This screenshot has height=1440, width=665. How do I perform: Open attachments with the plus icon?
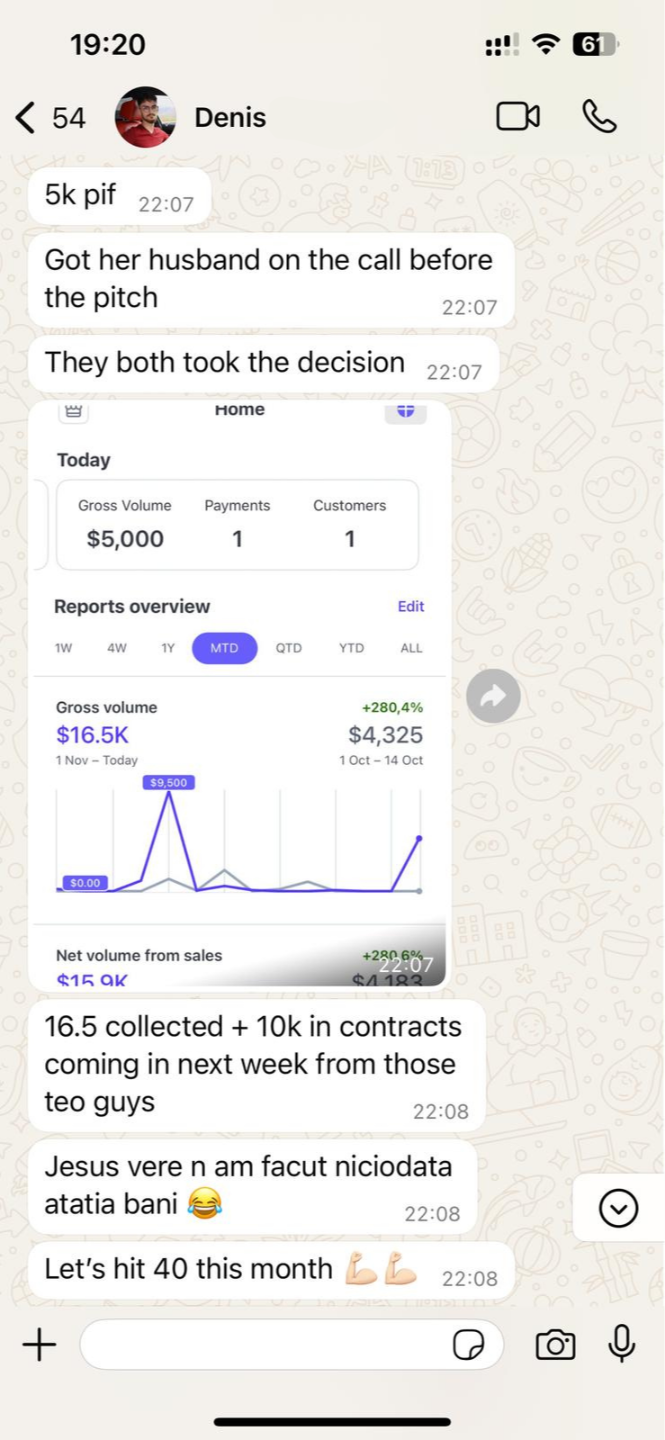coord(39,1345)
